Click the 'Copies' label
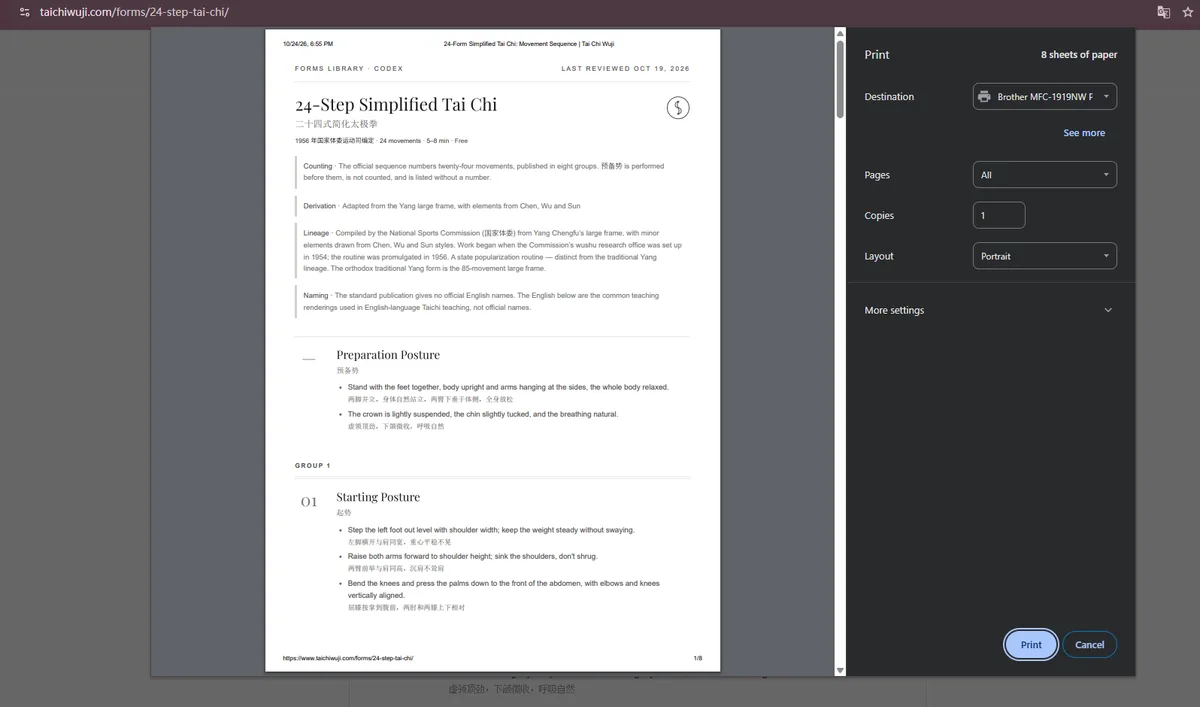Image resolution: width=1200 pixels, height=707 pixels. 879,216
